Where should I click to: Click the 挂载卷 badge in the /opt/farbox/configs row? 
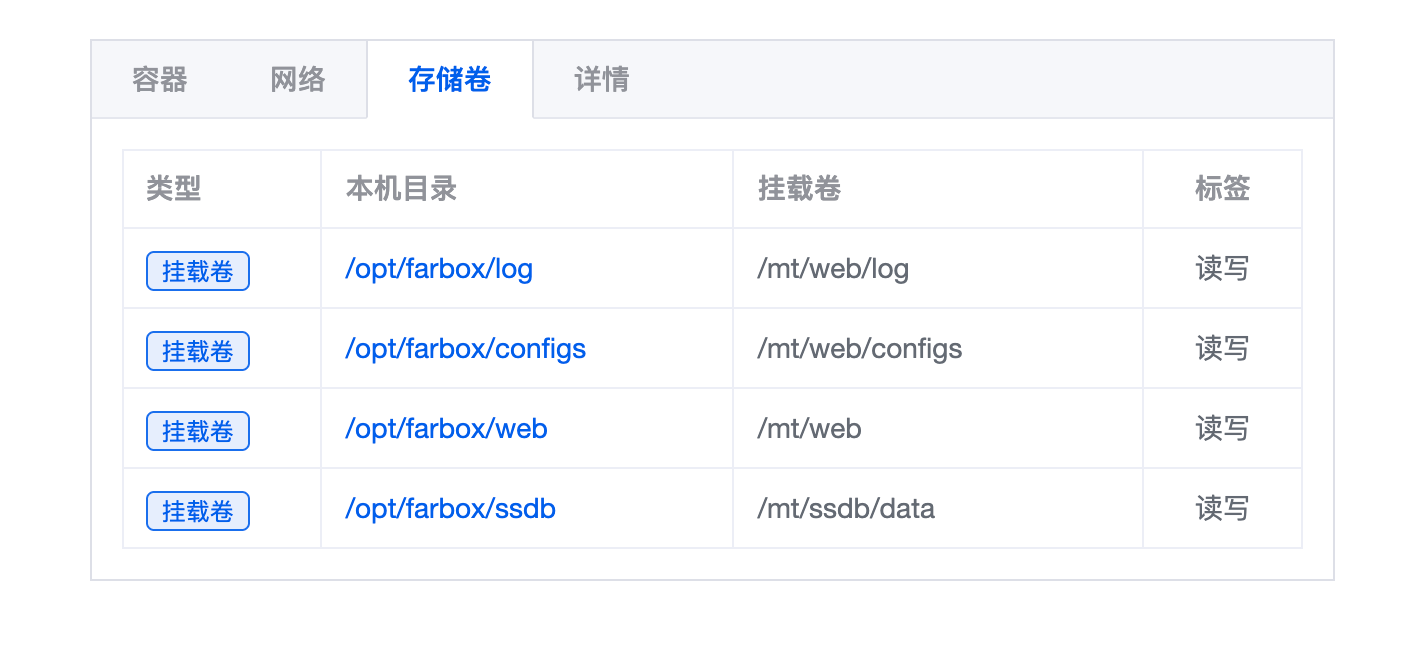(198, 351)
